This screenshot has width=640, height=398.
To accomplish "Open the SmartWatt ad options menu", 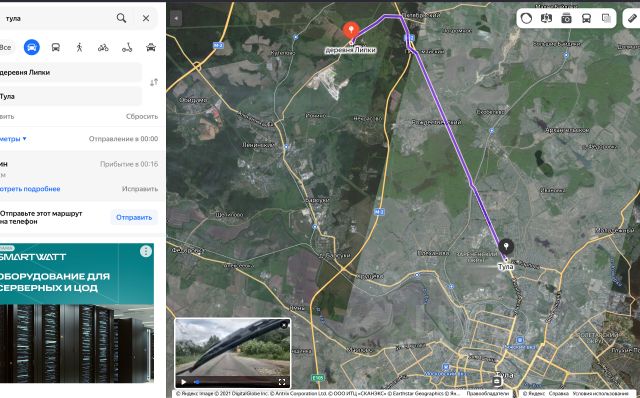I will point(146,251).
